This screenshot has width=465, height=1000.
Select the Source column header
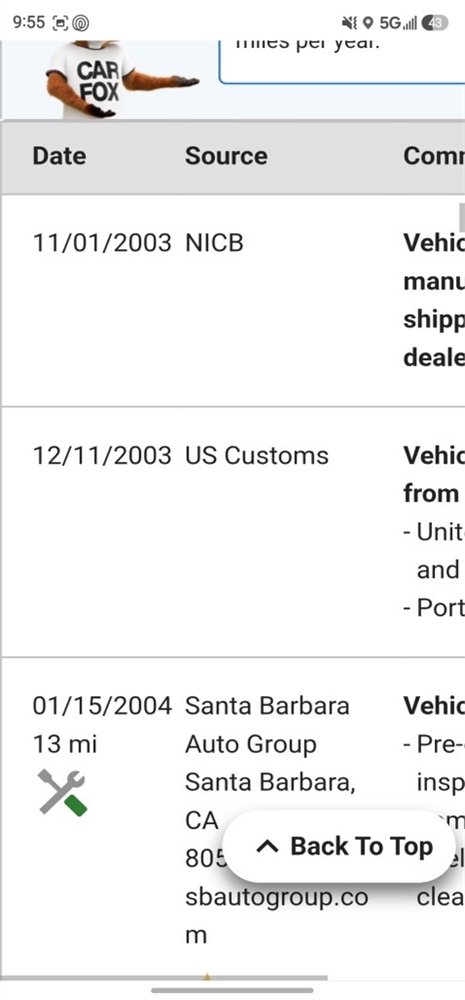tap(226, 156)
